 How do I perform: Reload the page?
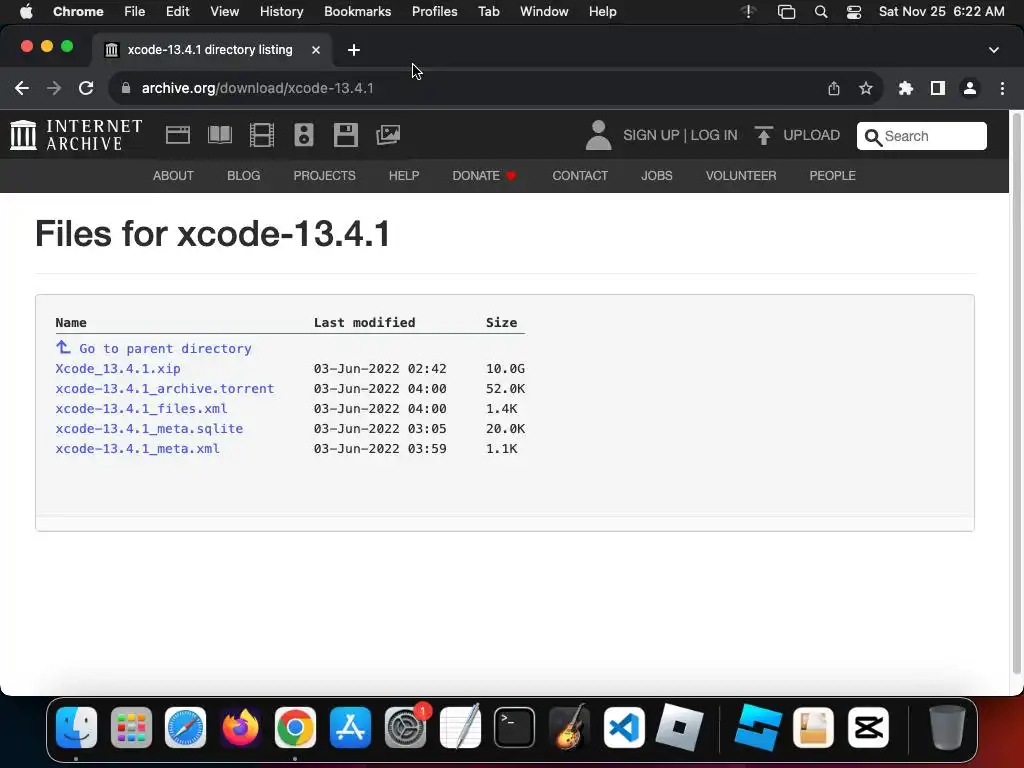click(x=86, y=88)
